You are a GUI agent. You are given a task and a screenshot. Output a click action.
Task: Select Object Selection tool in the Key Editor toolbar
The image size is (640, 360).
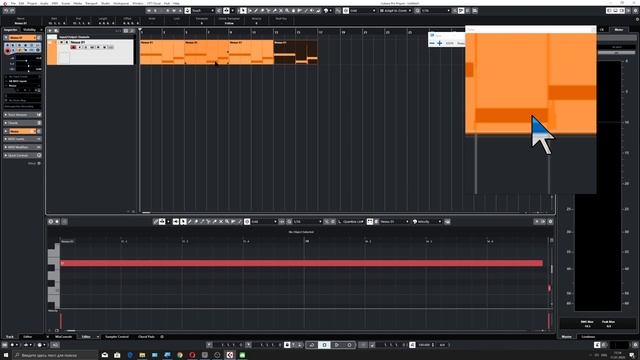pos(184,222)
